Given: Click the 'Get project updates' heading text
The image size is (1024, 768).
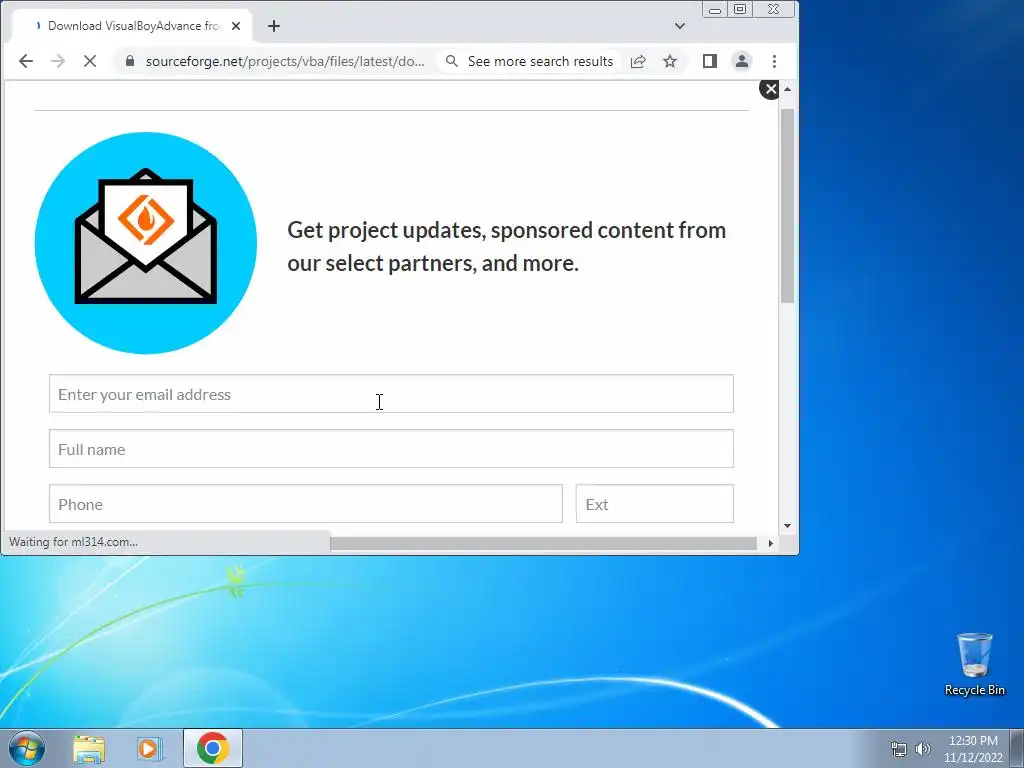Looking at the screenshot, I should point(507,246).
